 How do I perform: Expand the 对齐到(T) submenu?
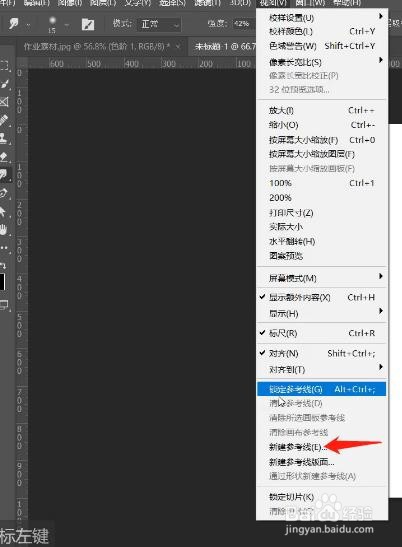point(321,369)
